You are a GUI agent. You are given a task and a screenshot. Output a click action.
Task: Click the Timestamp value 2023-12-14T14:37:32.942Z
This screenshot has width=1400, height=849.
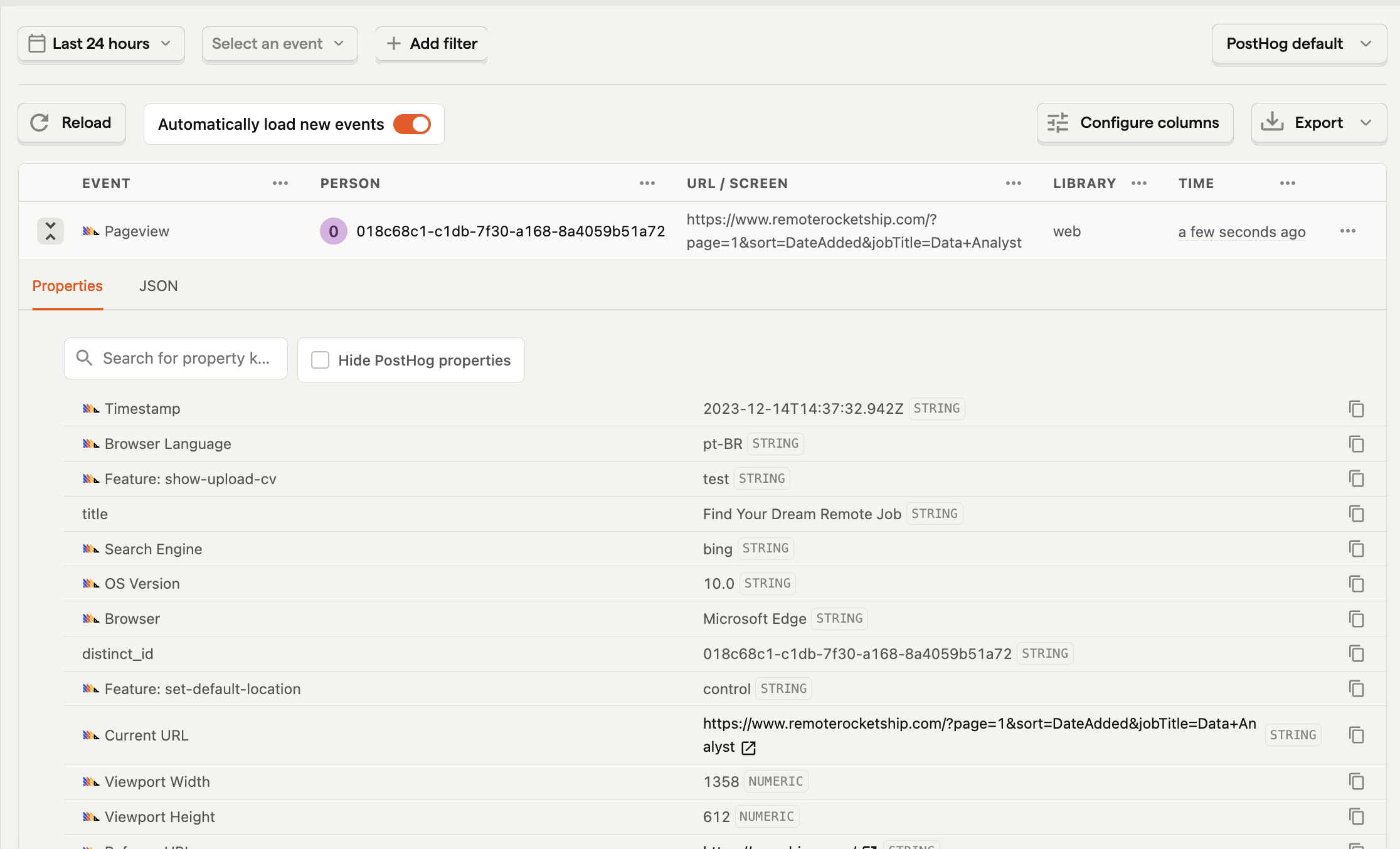coord(803,409)
